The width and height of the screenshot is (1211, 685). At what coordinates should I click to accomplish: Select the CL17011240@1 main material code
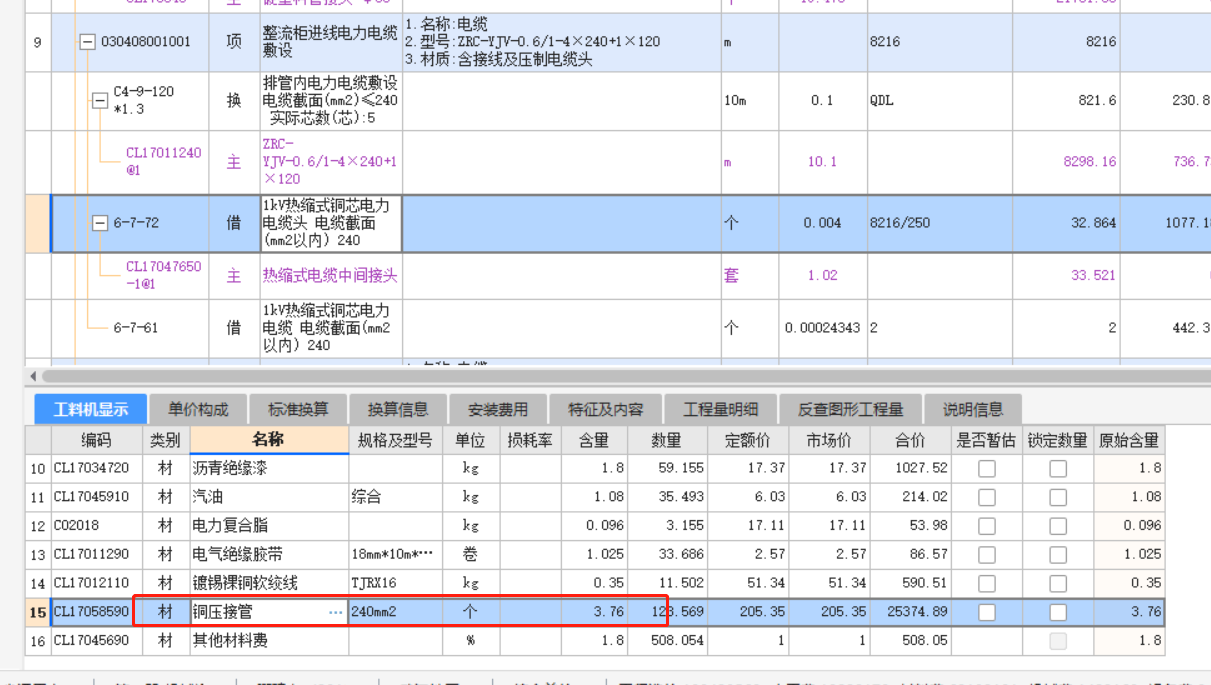point(163,162)
